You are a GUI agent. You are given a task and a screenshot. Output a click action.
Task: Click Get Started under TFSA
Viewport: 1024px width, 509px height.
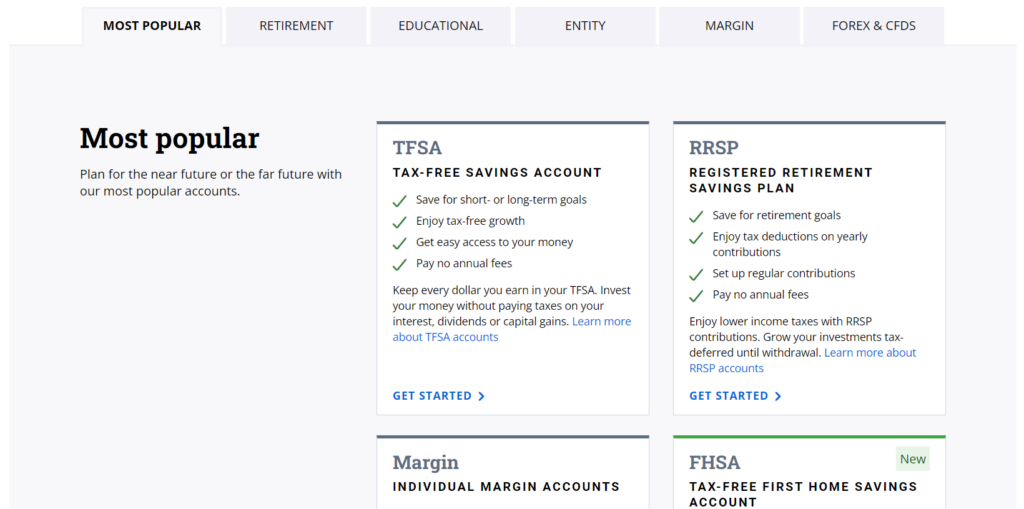[x=432, y=396]
